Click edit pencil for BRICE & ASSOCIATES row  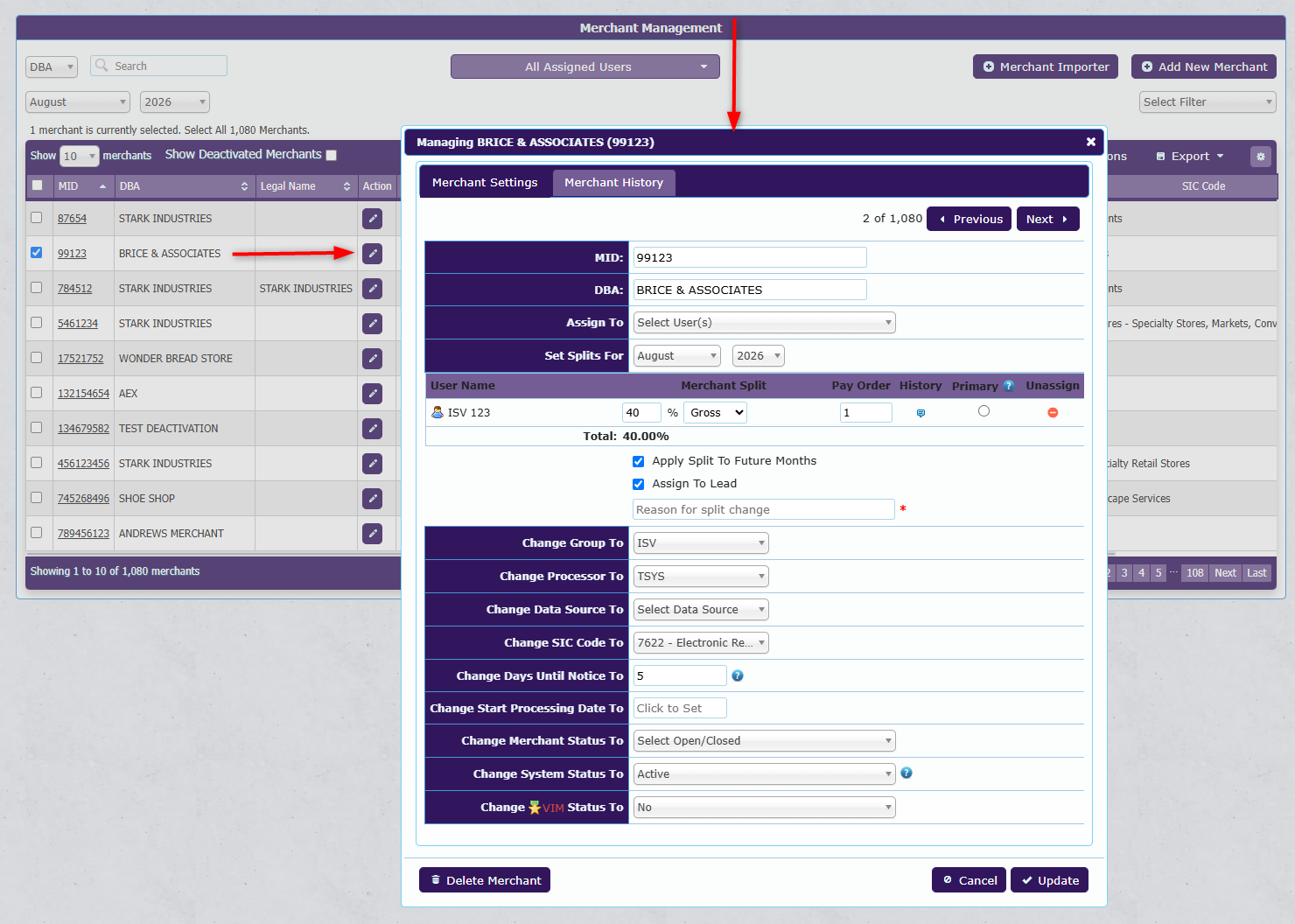[x=373, y=254]
